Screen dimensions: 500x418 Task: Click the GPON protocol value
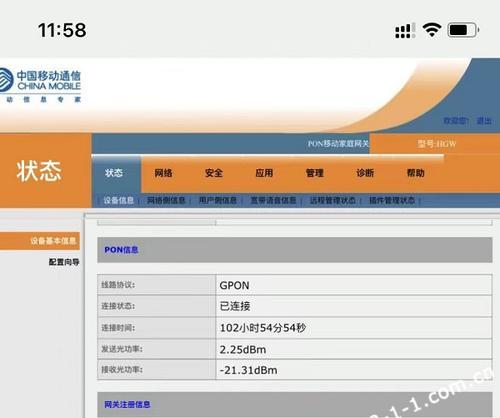pos(234,285)
